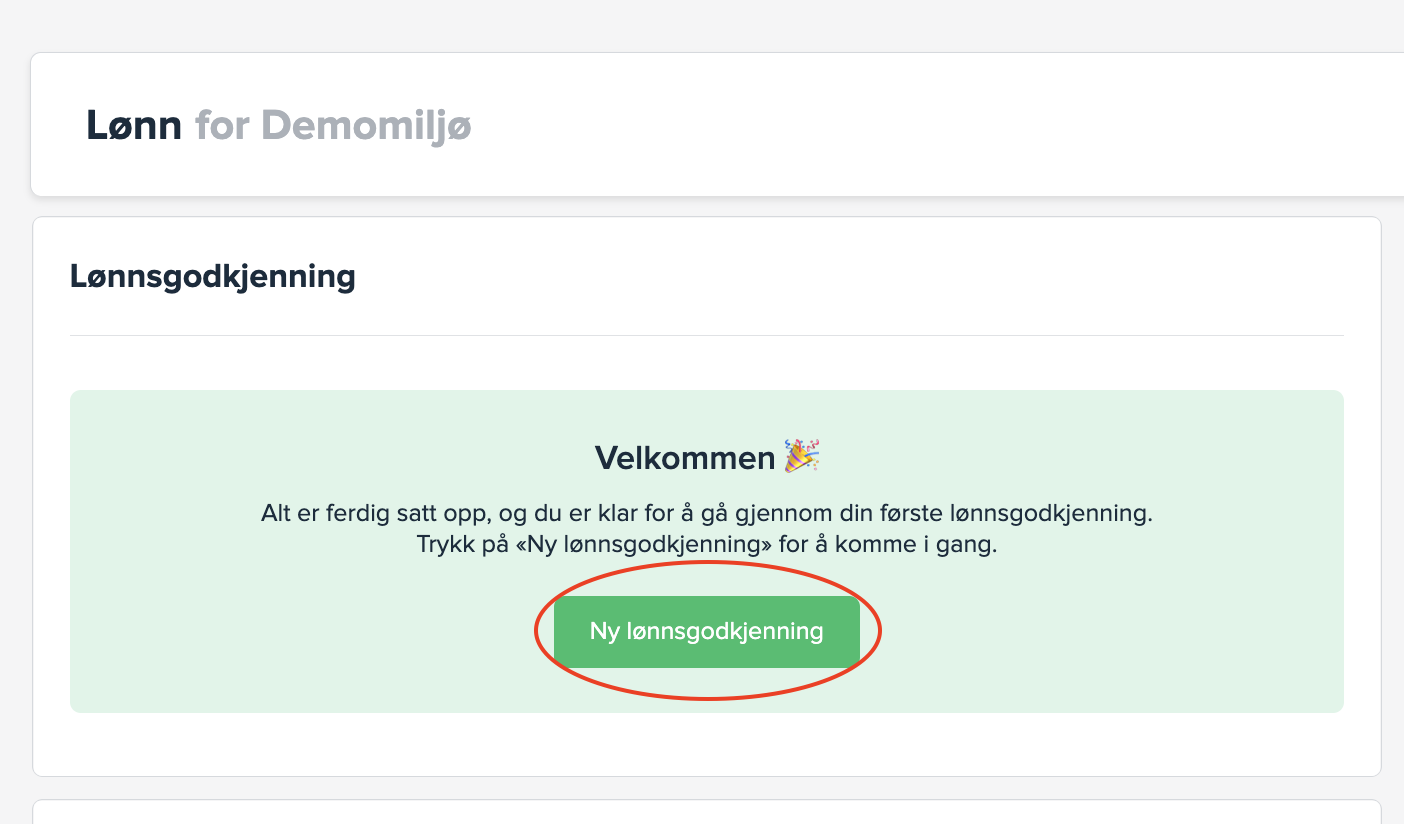The width and height of the screenshot is (1404, 824).
Task: Click the partially visible card at bottom
Action: point(706,812)
